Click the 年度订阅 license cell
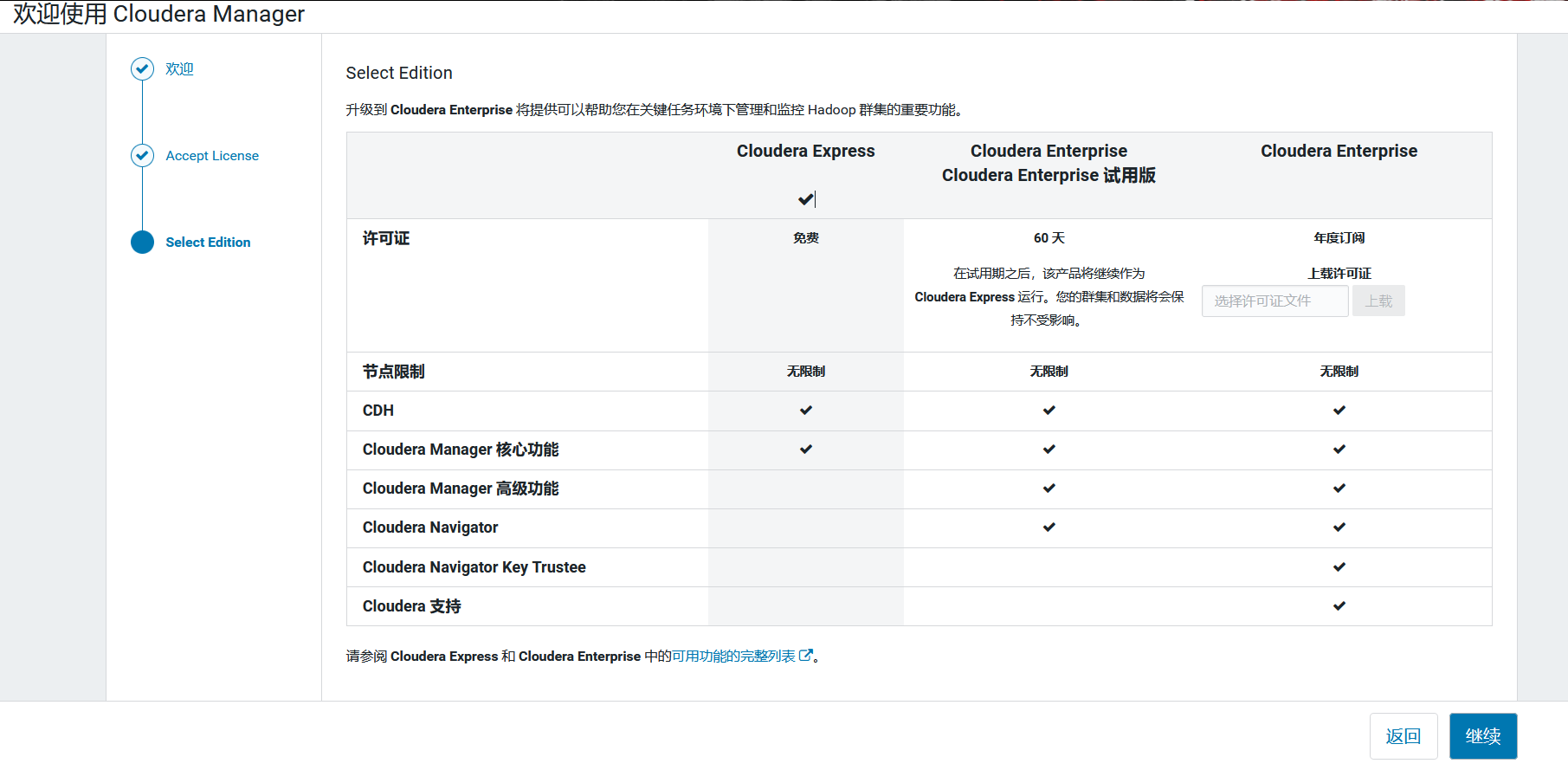Image resolution: width=1568 pixels, height=770 pixels. 1339,238
